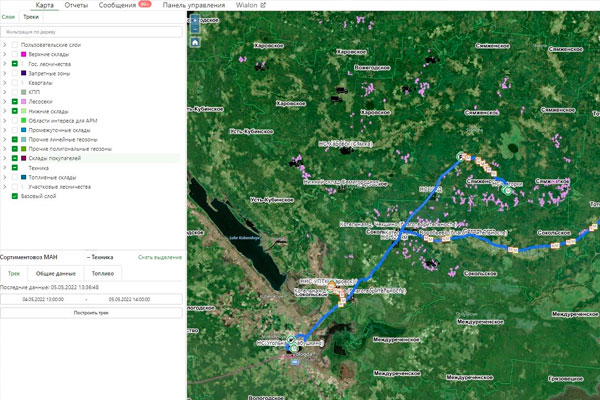This screenshot has height=400, width=600.
Task: Expand Верхние склады tree node
Action: [5, 54]
